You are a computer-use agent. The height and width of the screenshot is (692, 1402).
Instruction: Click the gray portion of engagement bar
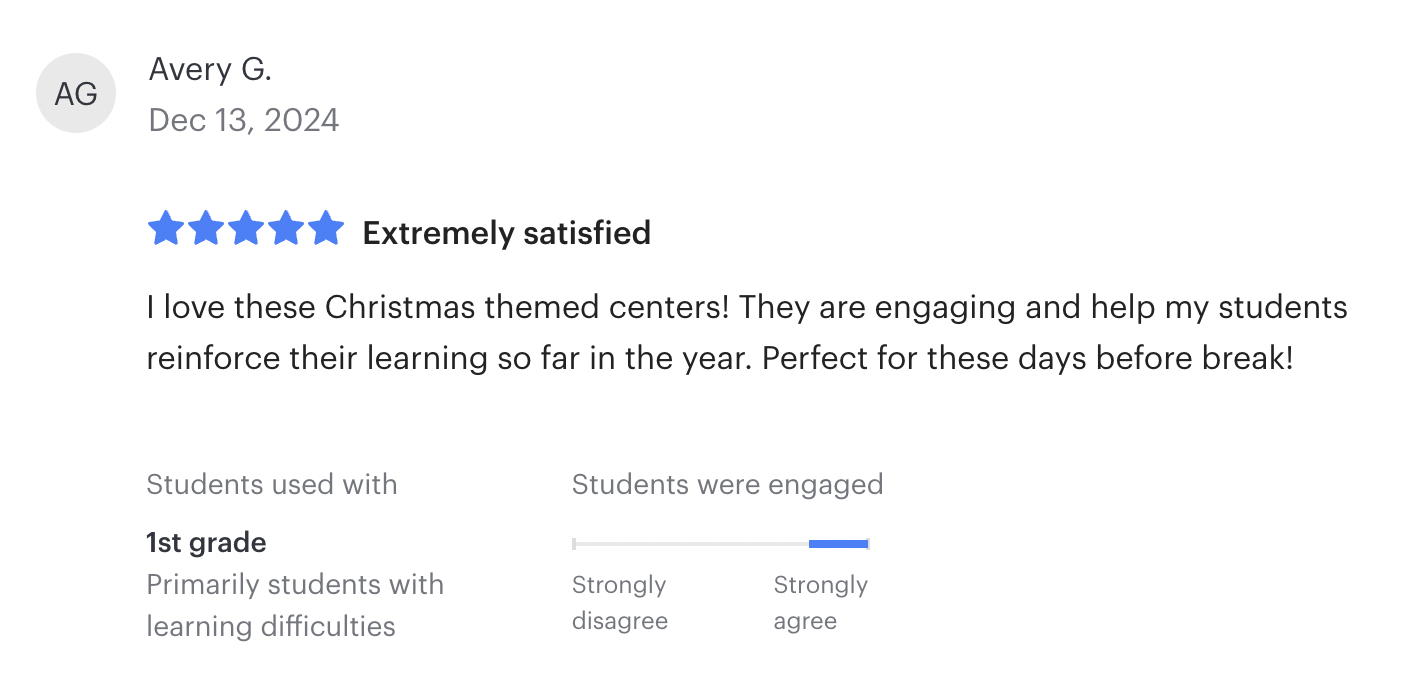point(690,544)
